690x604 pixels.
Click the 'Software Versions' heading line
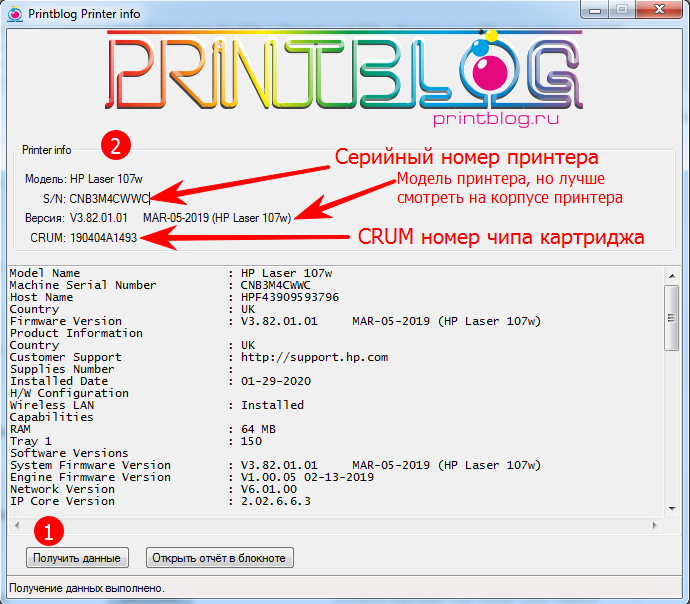click(x=69, y=453)
